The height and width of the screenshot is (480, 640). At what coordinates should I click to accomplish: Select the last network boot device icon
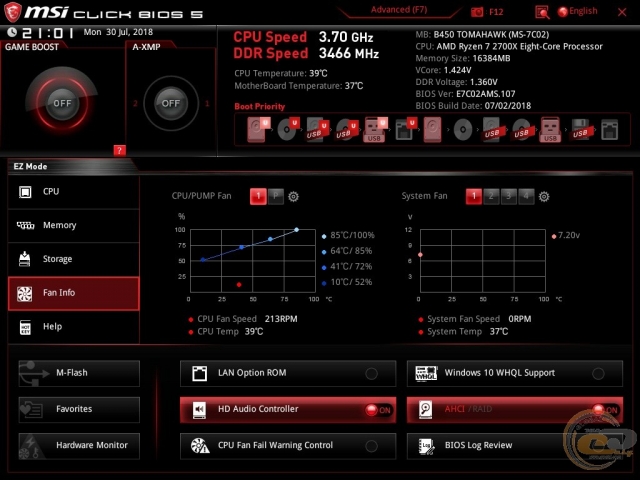[x=609, y=130]
